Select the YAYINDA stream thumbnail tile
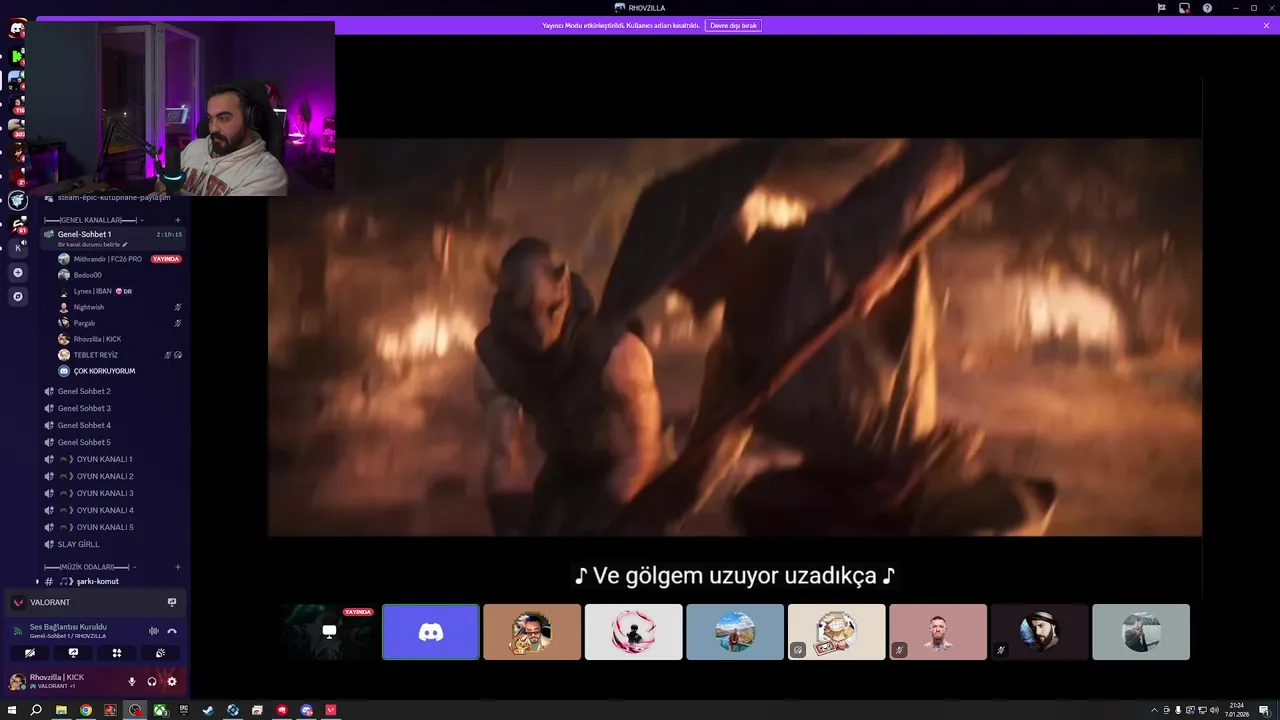Image resolution: width=1280 pixels, height=720 pixels. 329,632
